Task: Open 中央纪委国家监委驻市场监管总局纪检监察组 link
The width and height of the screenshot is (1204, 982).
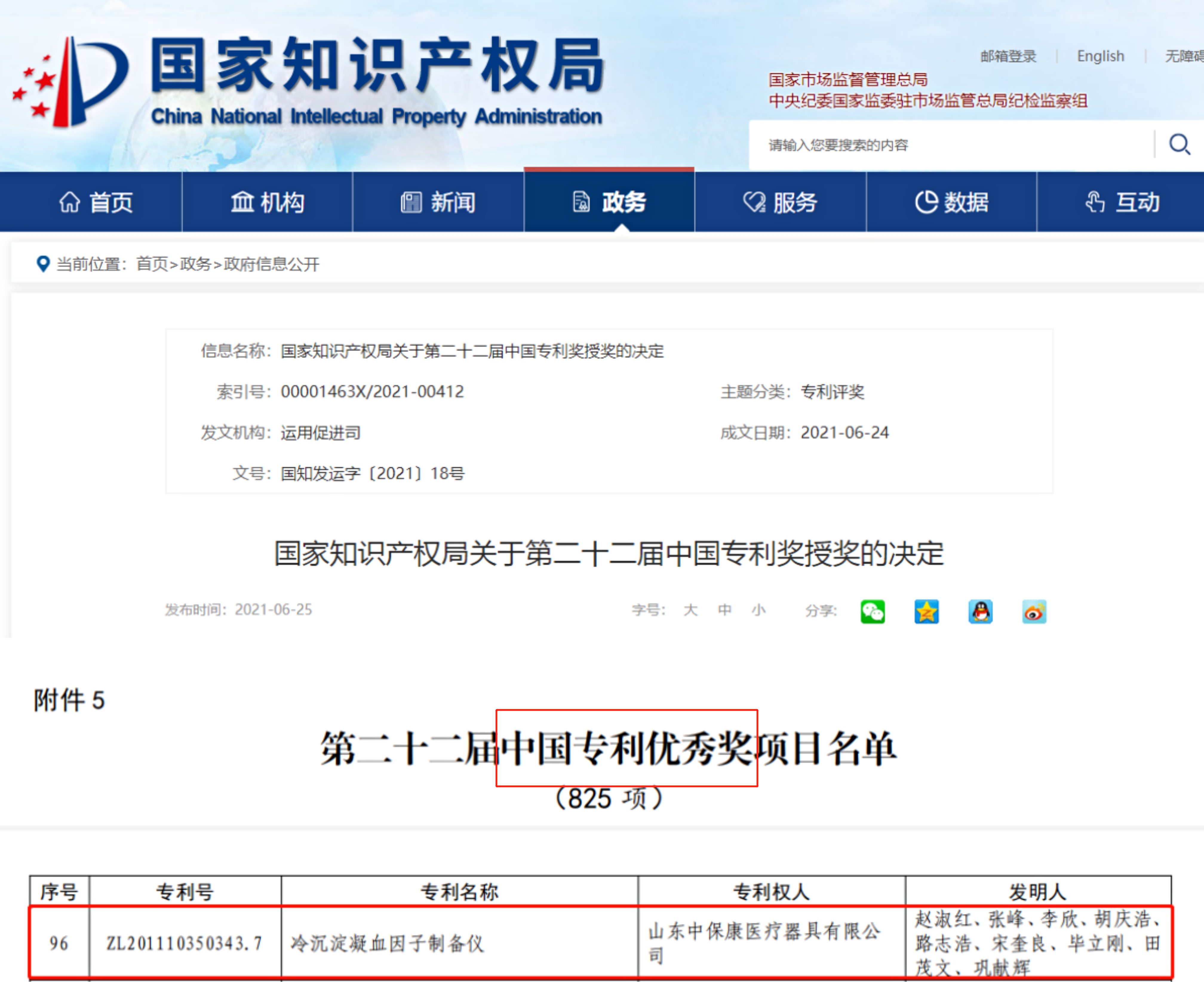Action: [x=927, y=101]
